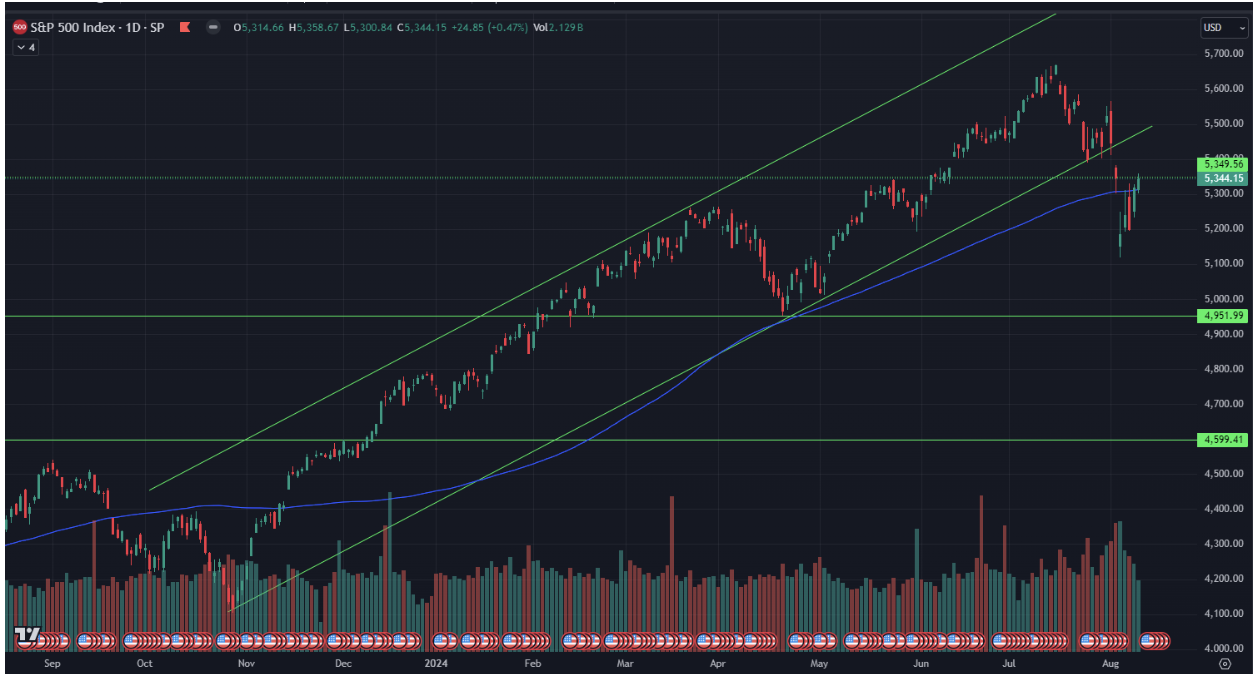Click the green 5,349.56 price label
Screen dimensions: 1254x674
pyautogui.click(x=1223, y=163)
